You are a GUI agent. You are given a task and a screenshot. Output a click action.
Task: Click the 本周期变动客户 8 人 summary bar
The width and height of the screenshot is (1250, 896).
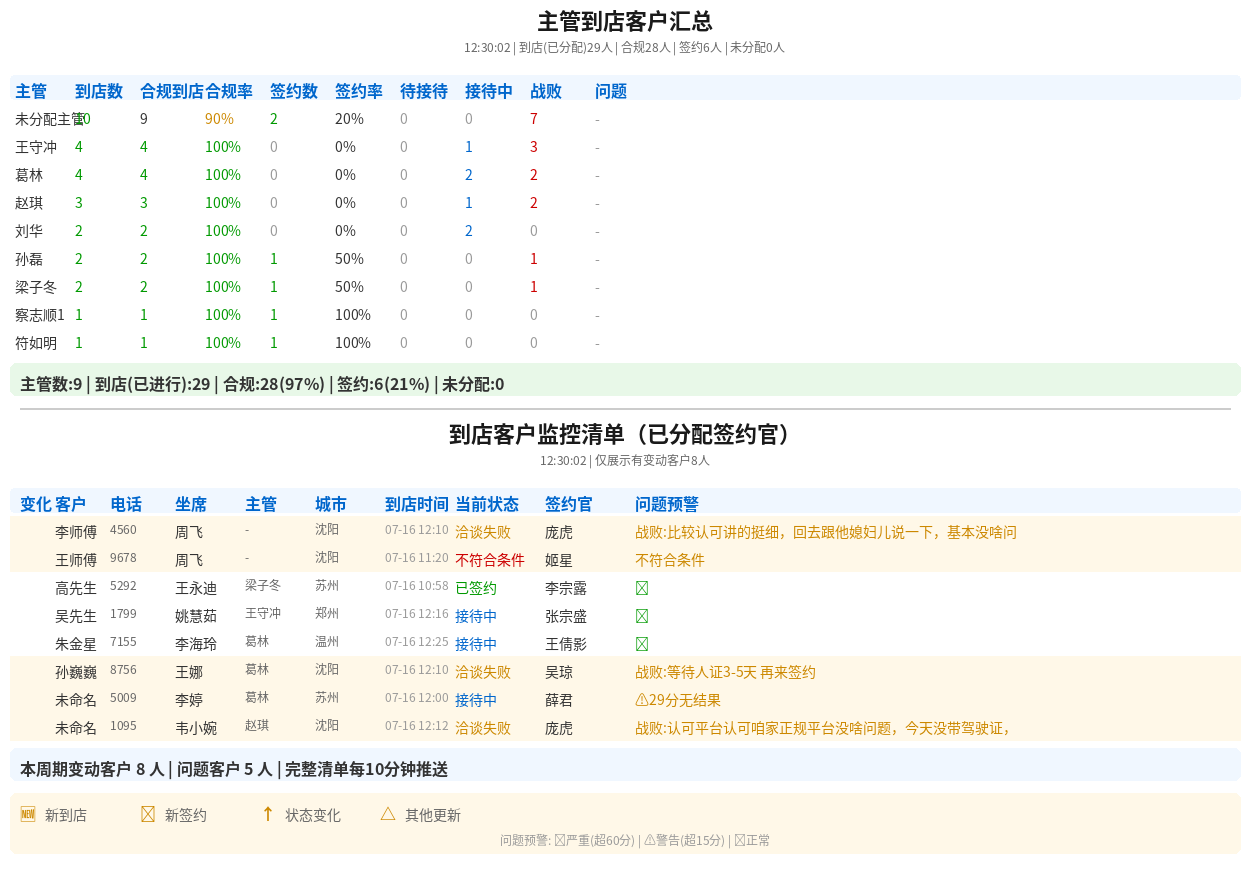coord(625,765)
